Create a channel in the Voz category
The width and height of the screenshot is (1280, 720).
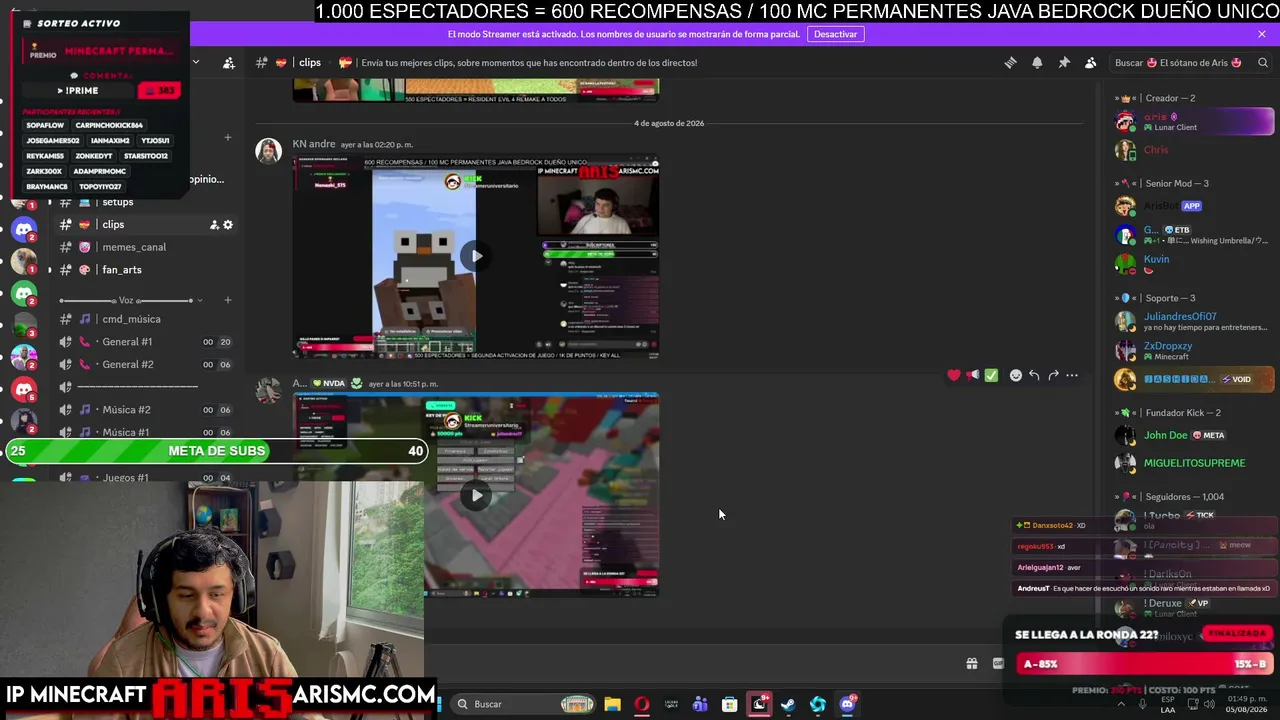[228, 300]
